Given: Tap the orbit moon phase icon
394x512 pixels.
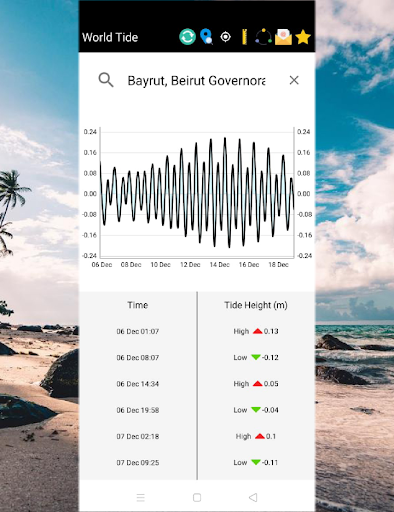Looking at the screenshot, I should point(263,37).
